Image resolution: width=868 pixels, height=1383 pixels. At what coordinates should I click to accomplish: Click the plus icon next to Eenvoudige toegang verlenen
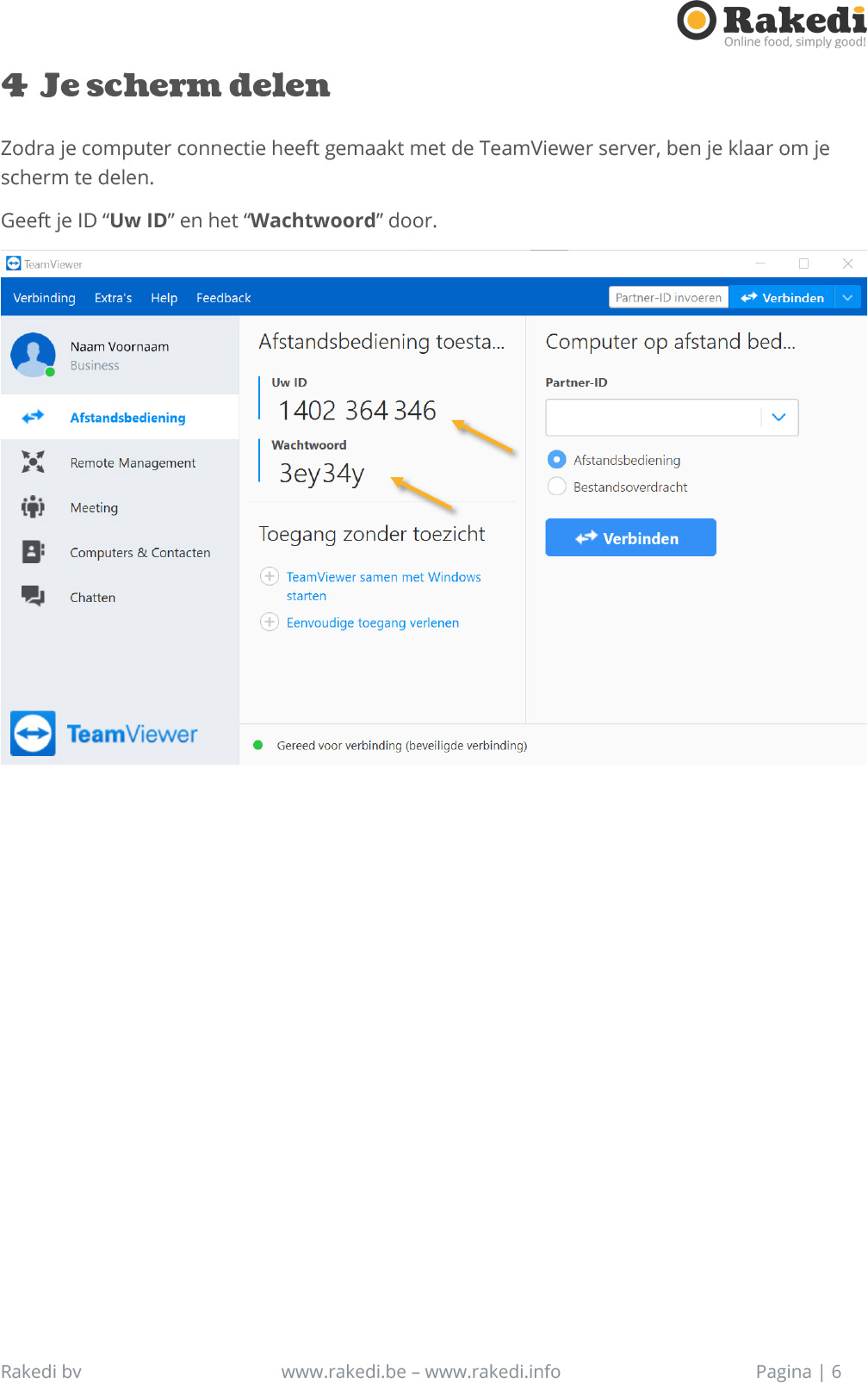270,622
